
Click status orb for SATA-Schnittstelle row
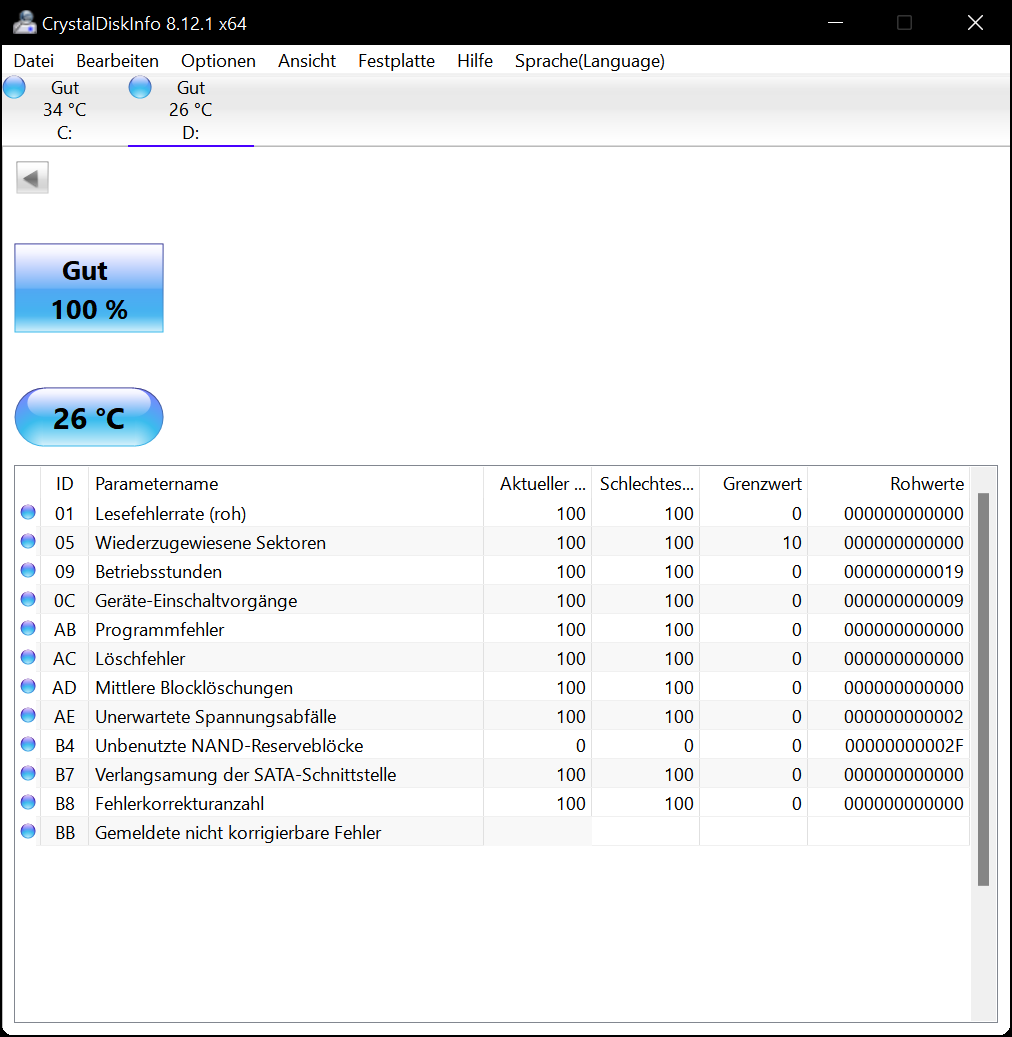click(x=28, y=774)
